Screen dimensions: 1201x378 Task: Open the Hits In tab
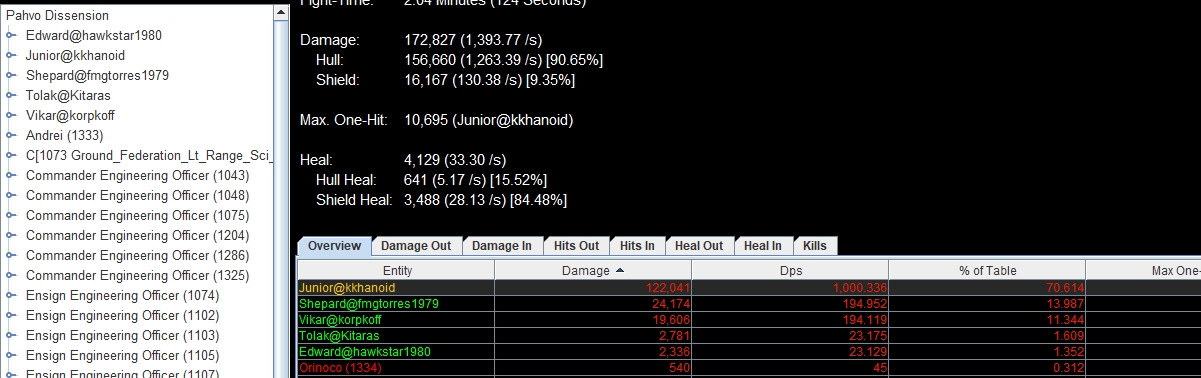(x=637, y=246)
